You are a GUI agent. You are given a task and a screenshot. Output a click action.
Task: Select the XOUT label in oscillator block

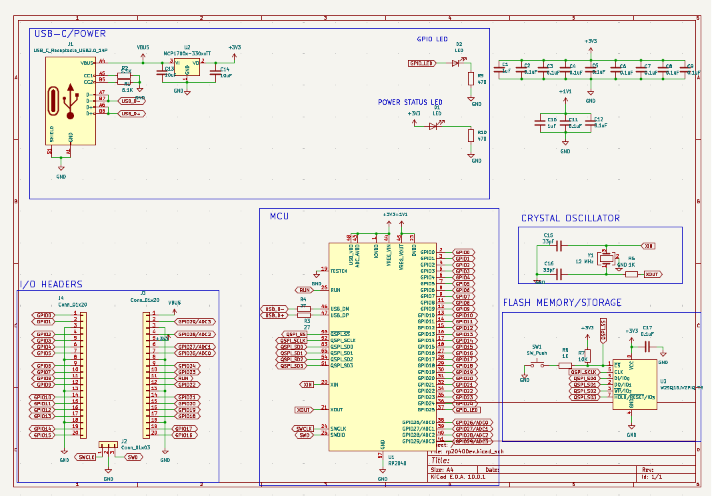[x=653, y=274]
